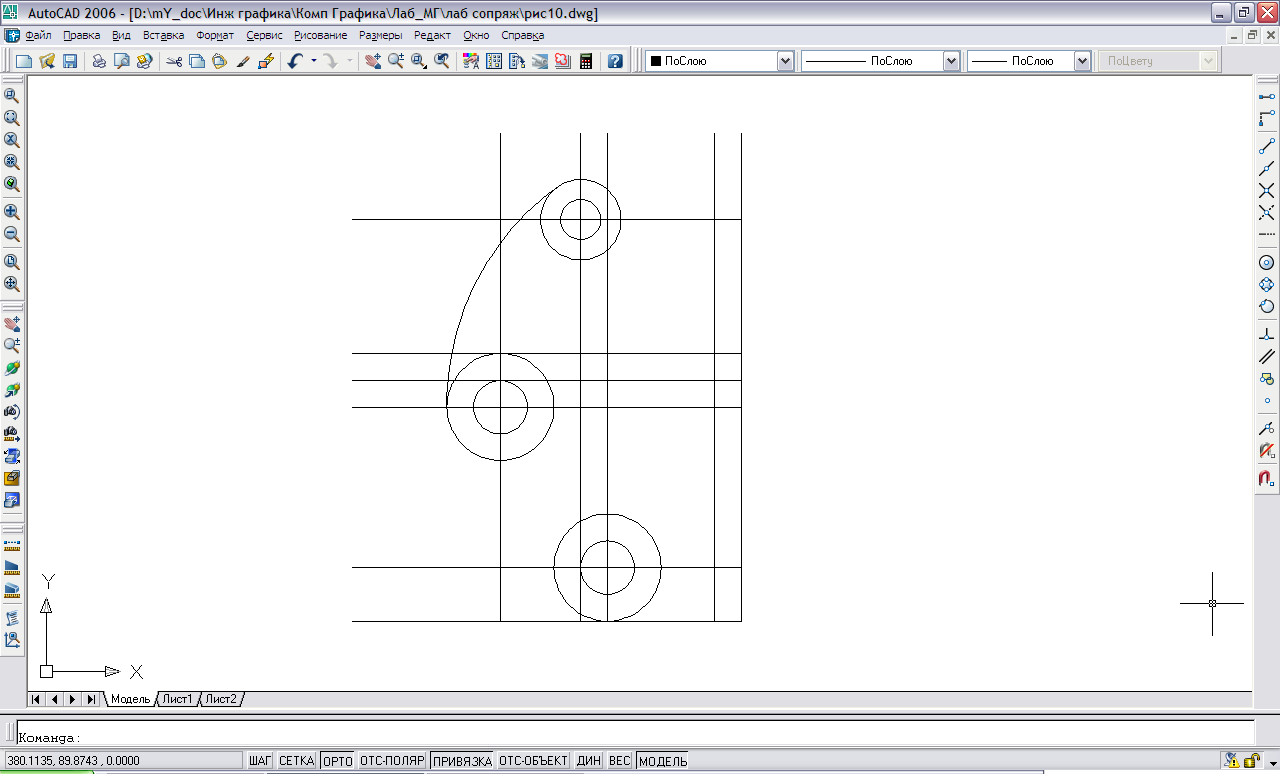Expand the undo history dropdown arrow

coord(313,61)
